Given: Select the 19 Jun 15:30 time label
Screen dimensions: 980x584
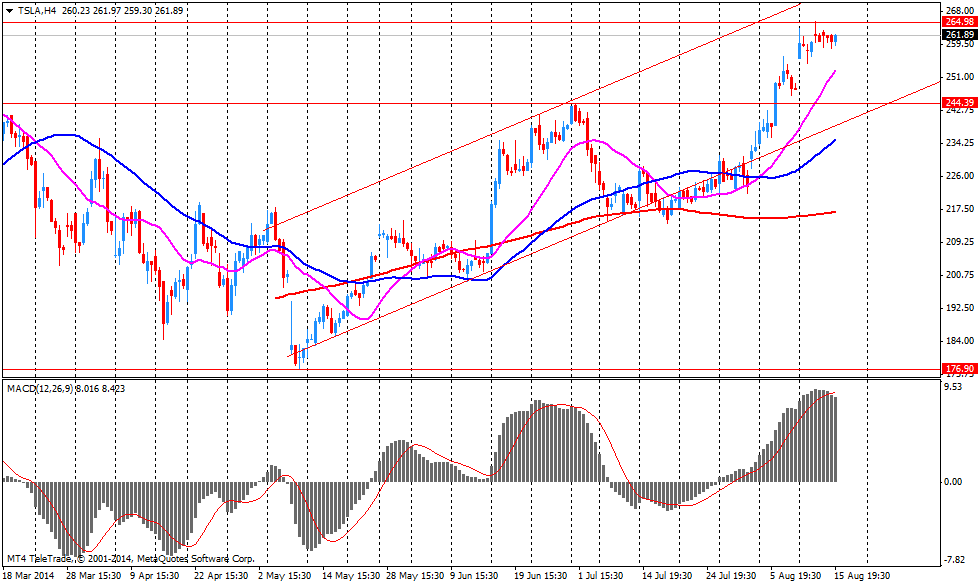Looking at the screenshot, I should point(541,575).
